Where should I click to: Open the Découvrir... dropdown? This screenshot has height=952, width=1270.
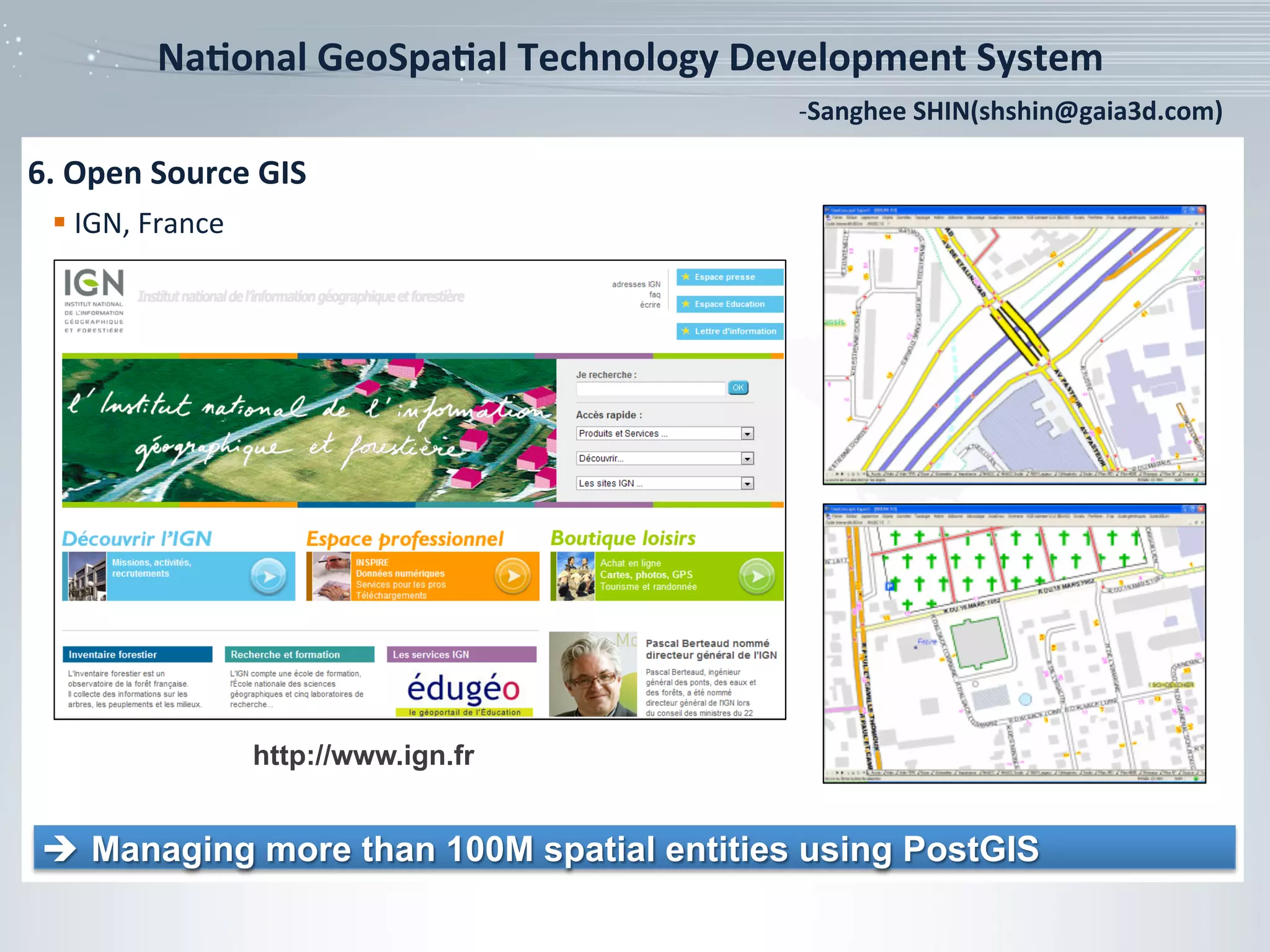747,459
